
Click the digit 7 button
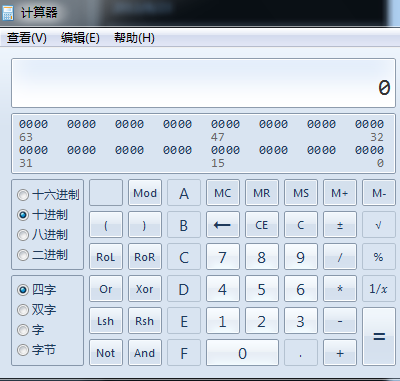(223, 257)
